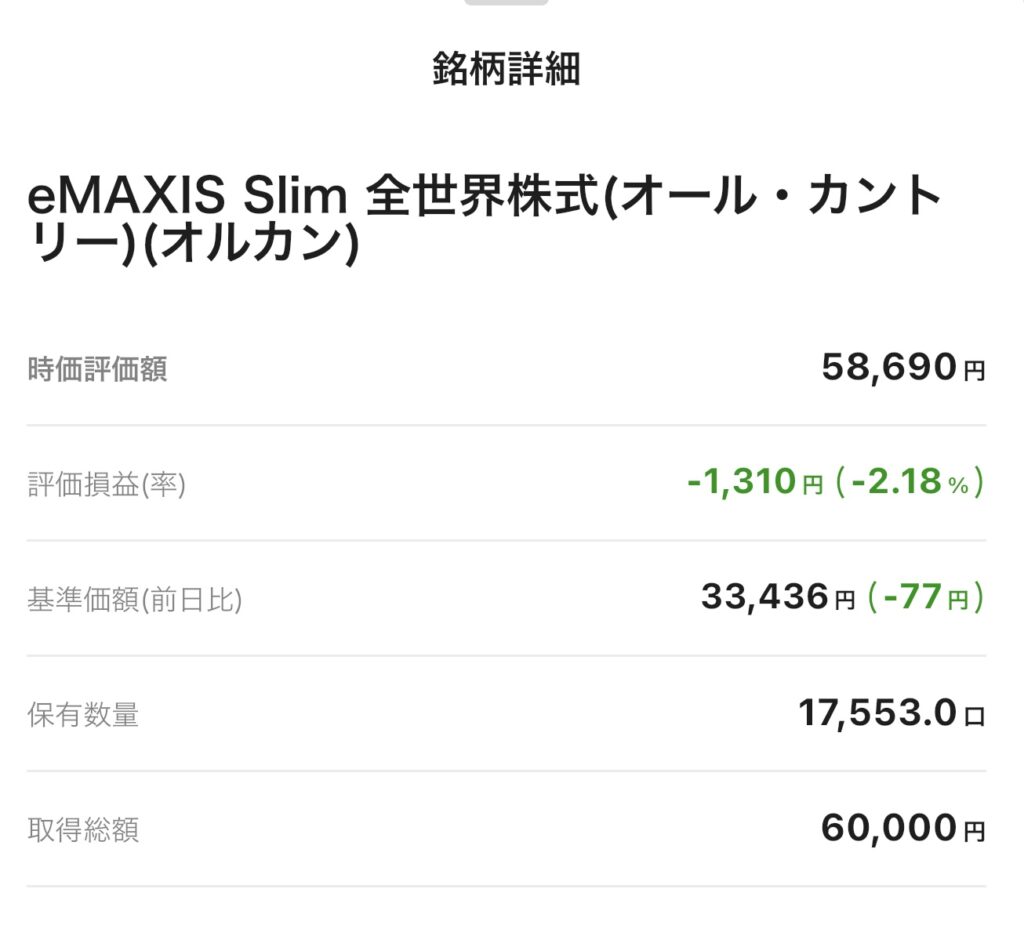The height and width of the screenshot is (925, 1024).
Task: Click the 口 unit symbol beside holdings
Action: click(x=975, y=717)
